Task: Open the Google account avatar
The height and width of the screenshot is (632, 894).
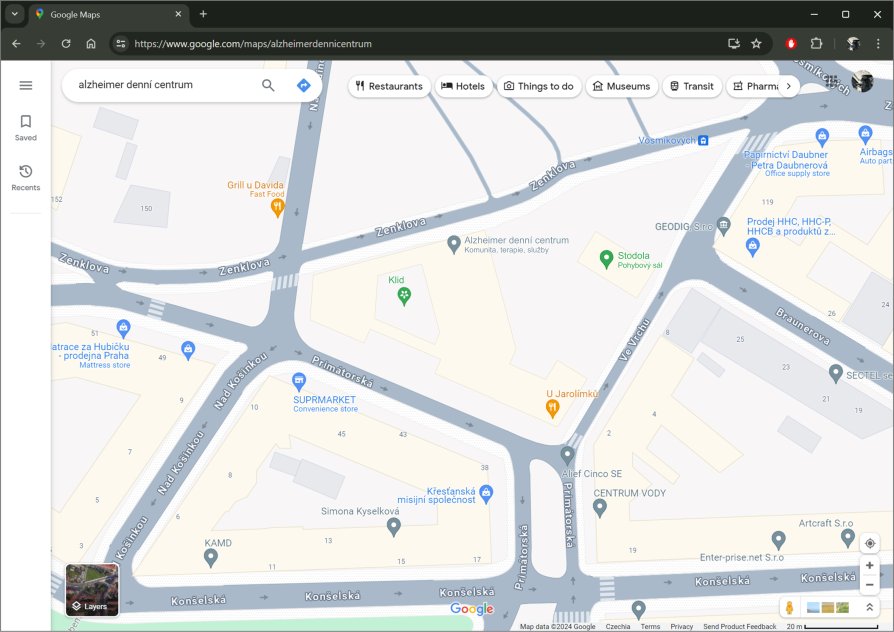Action: coord(862,82)
